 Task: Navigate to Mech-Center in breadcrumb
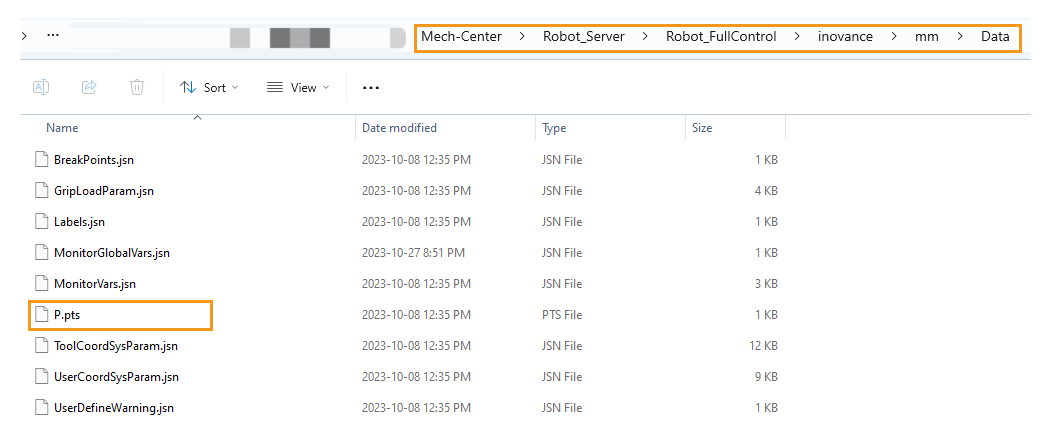coord(461,37)
